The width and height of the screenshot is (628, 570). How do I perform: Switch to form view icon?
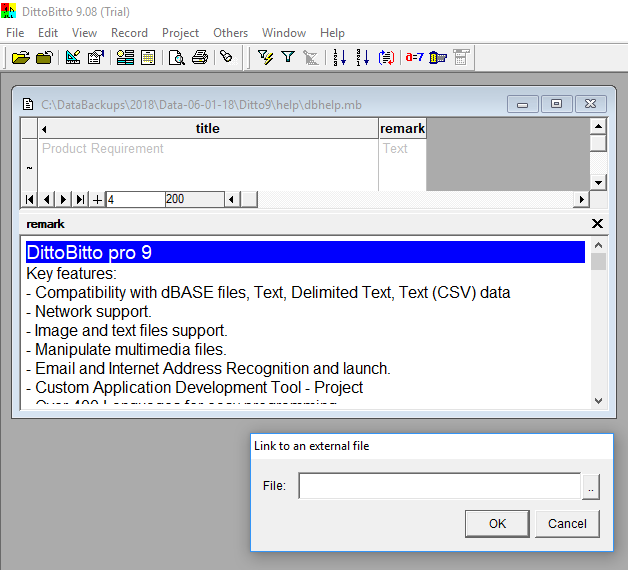point(125,58)
